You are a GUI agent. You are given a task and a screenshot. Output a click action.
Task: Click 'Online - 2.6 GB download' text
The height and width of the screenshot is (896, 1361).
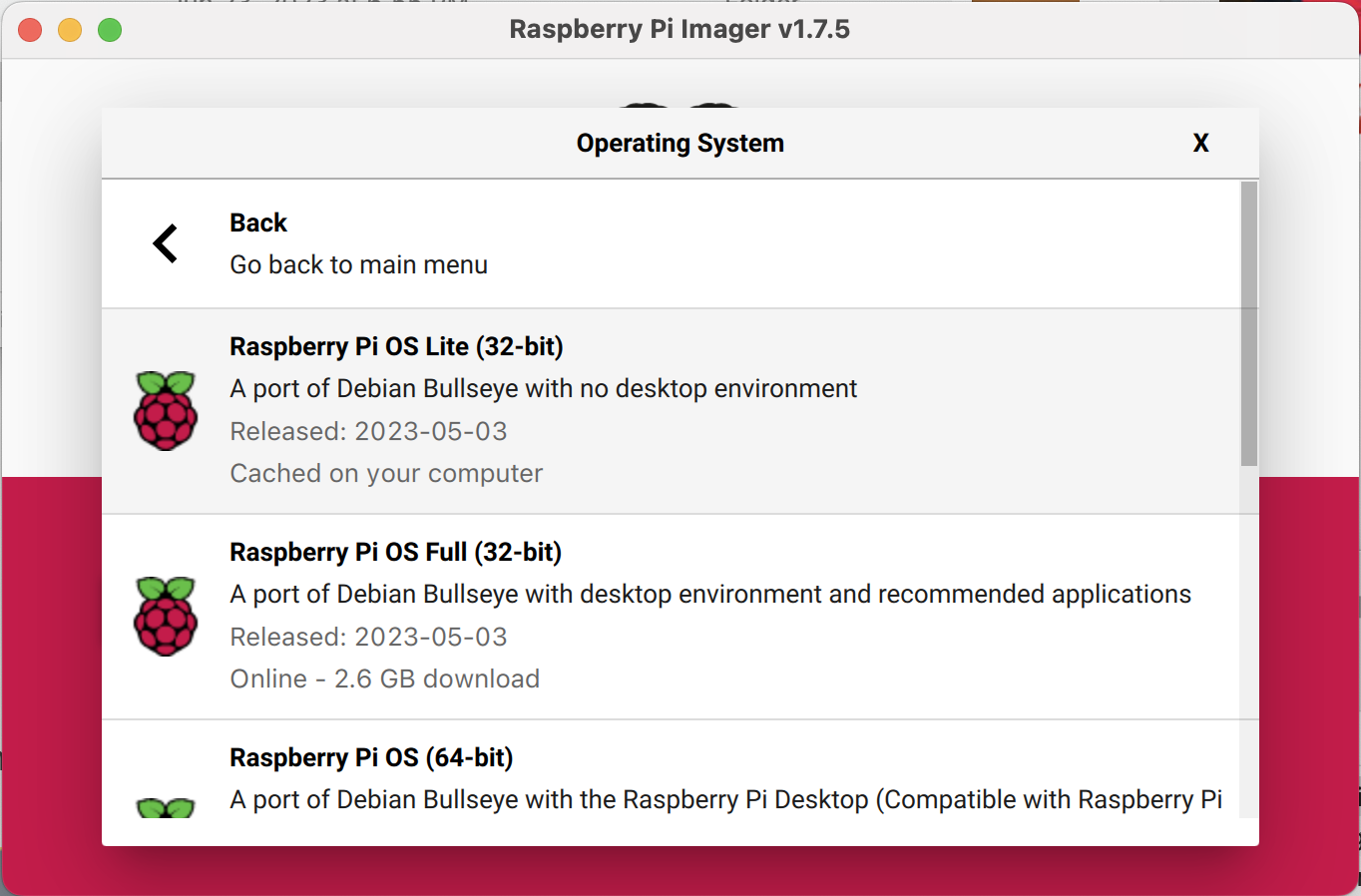385,678
